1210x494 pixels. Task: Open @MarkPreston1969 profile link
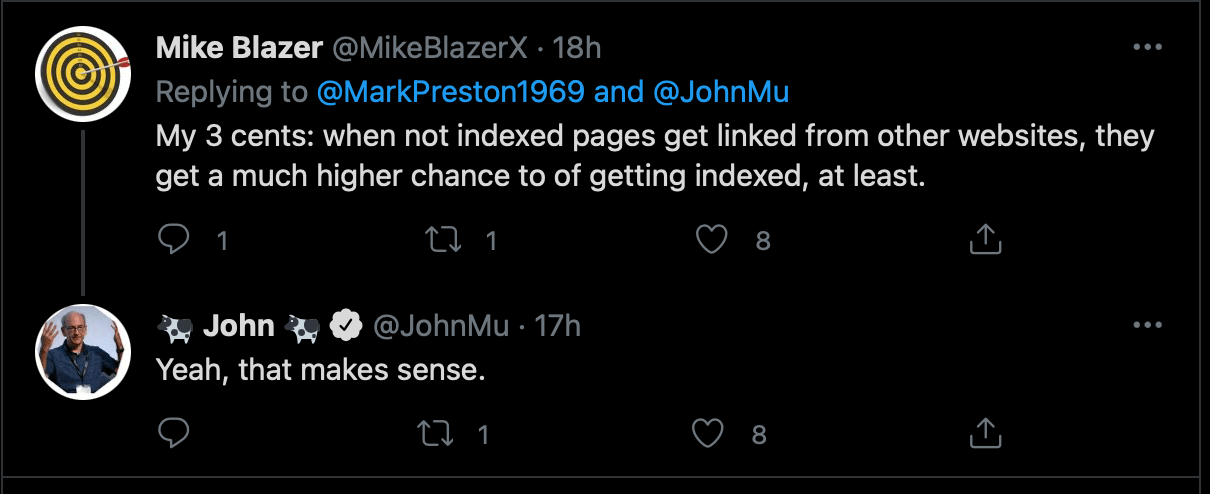click(450, 92)
